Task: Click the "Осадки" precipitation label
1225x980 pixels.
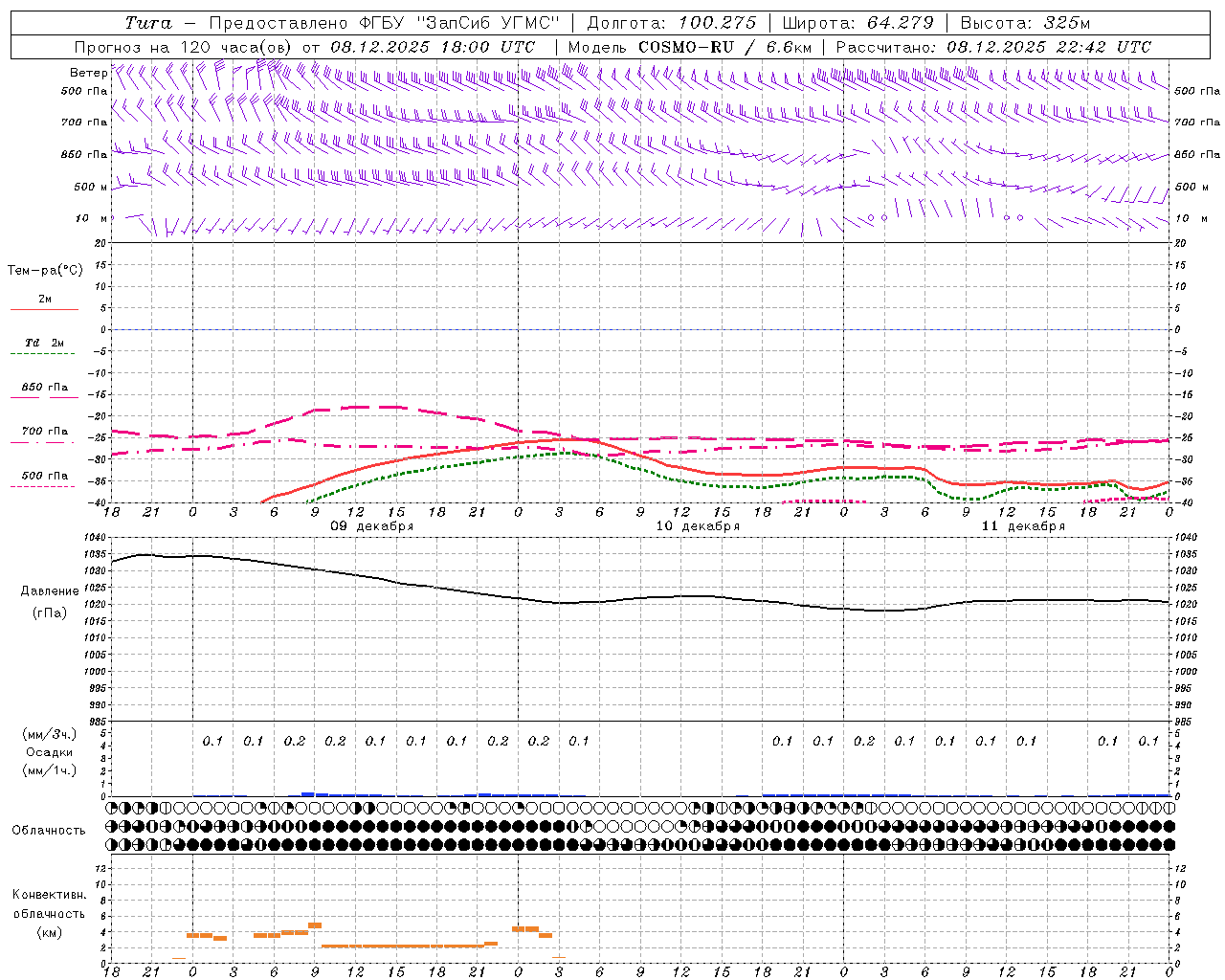Action: tap(49, 752)
